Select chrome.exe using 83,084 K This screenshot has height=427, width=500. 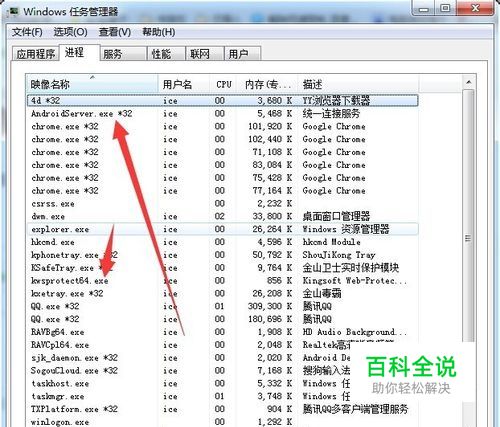pyautogui.click(x=223, y=165)
